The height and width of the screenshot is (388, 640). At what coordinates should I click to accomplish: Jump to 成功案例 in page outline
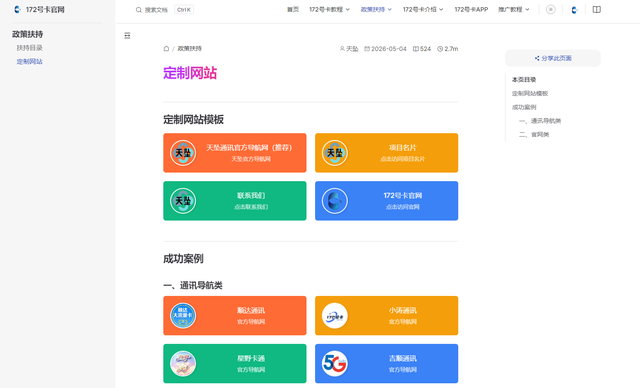click(524, 107)
